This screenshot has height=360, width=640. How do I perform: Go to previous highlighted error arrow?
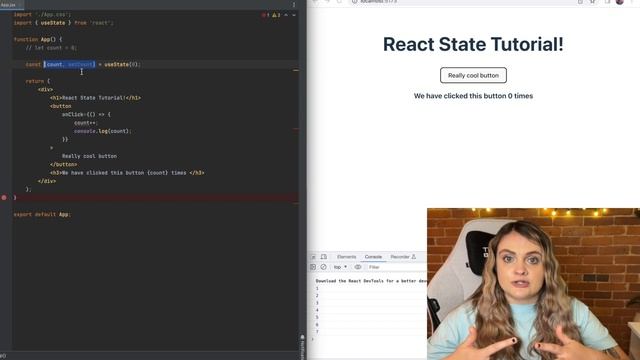[x=286, y=15]
